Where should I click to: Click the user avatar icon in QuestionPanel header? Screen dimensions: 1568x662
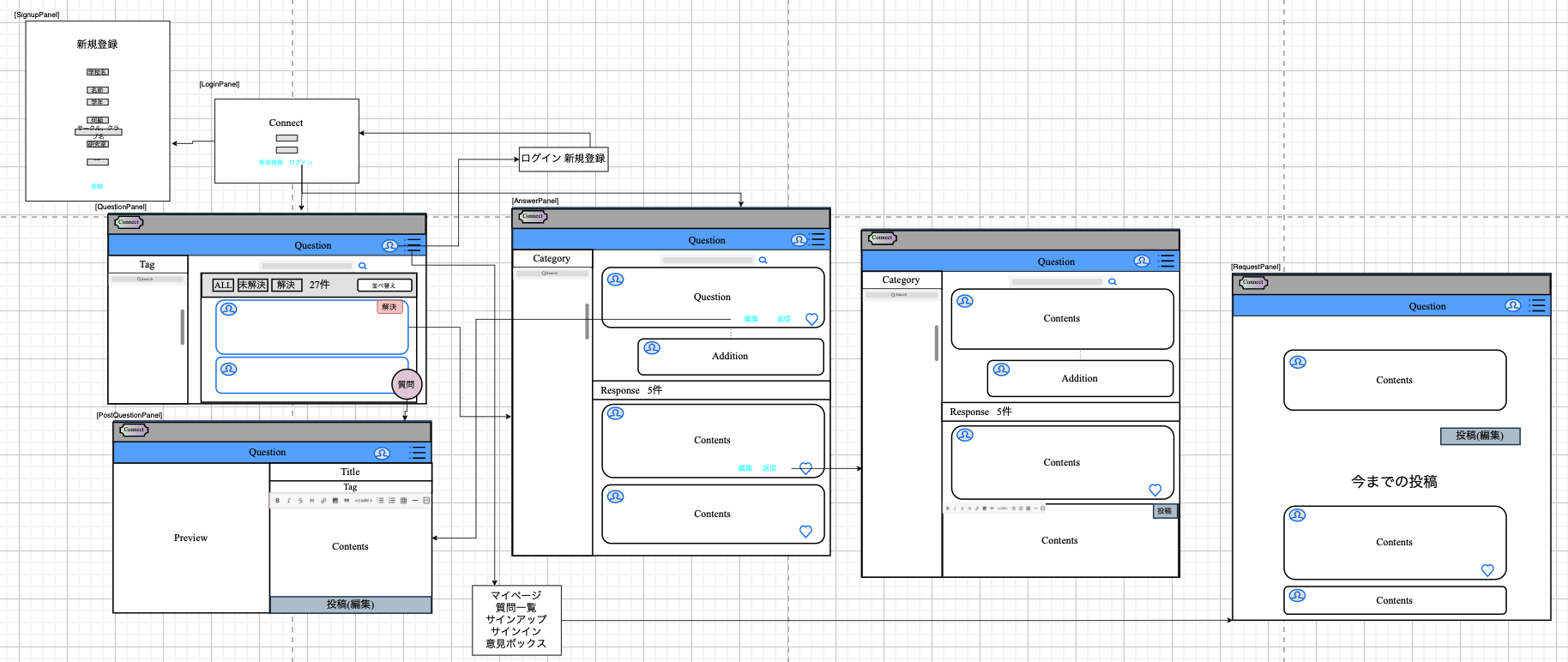click(x=389, y=246)
